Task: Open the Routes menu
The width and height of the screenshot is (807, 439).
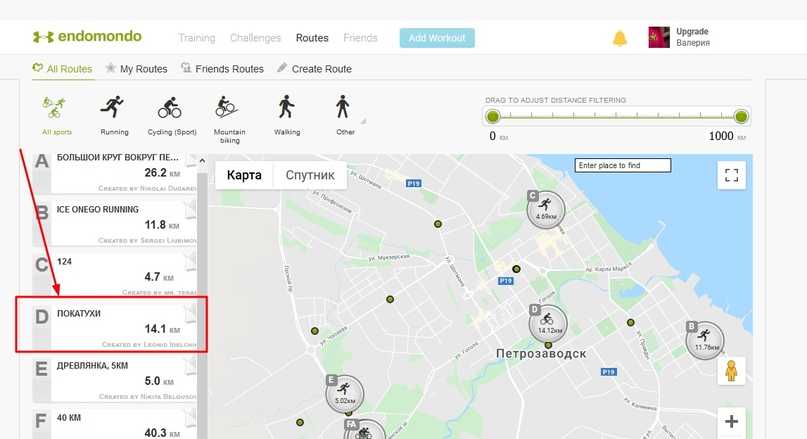Action: [312, 38]
